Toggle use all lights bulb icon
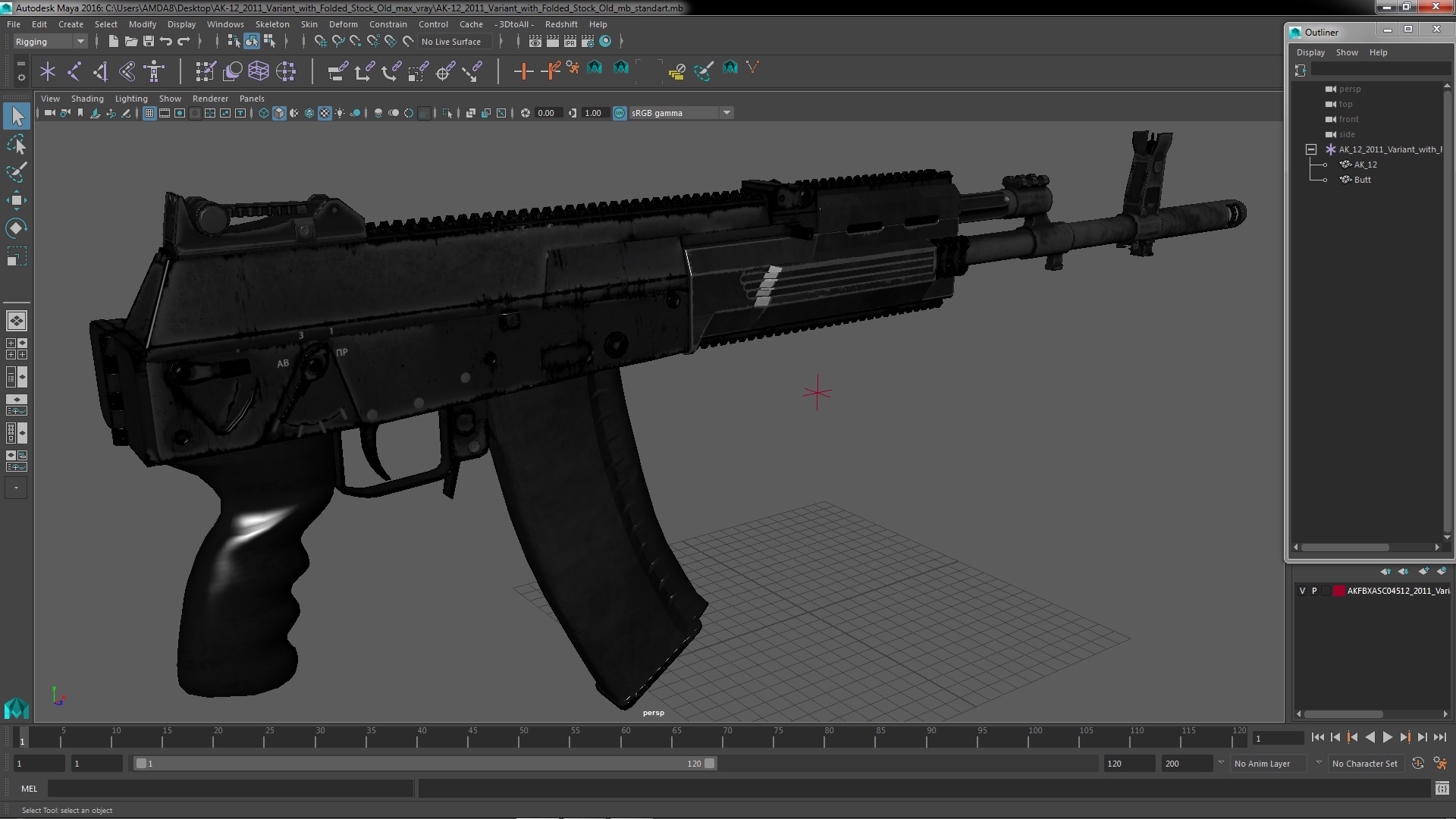 point(340,113)
